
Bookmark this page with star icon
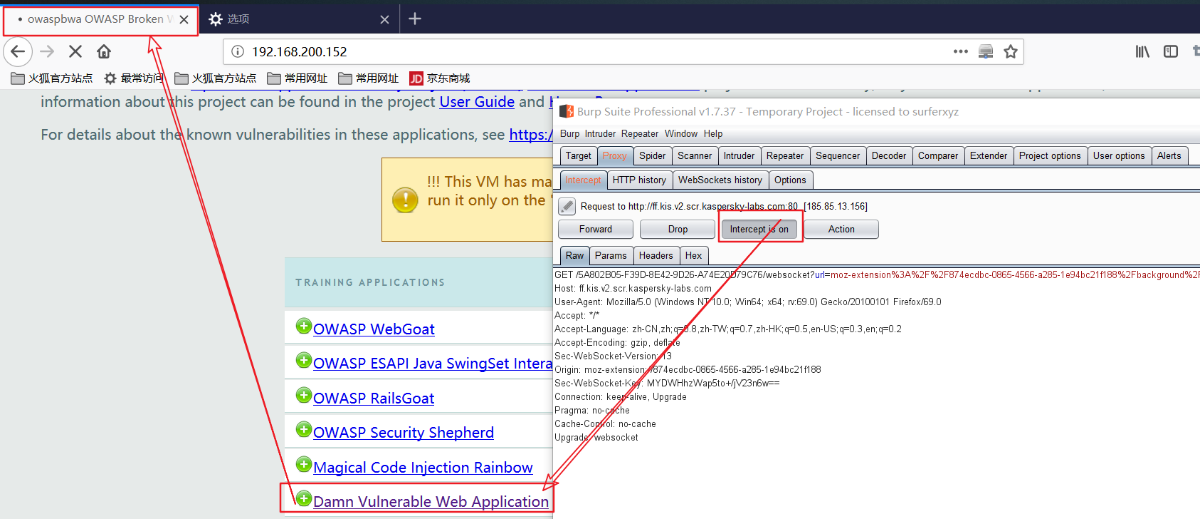[1011, 51]
